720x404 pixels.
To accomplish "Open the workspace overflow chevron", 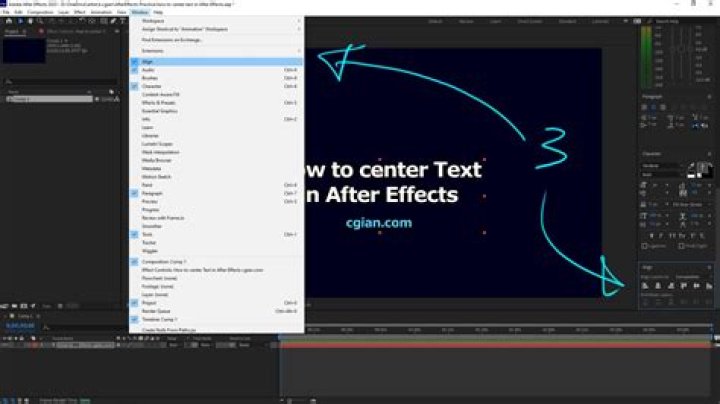I will [625, 21].
